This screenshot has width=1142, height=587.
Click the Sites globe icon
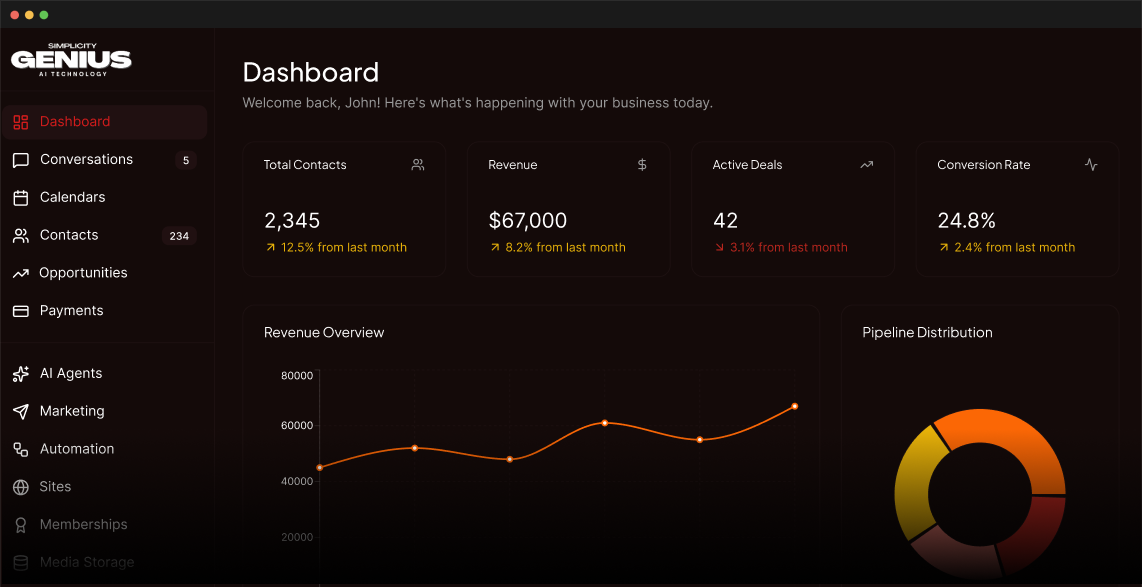click(20, 487)
